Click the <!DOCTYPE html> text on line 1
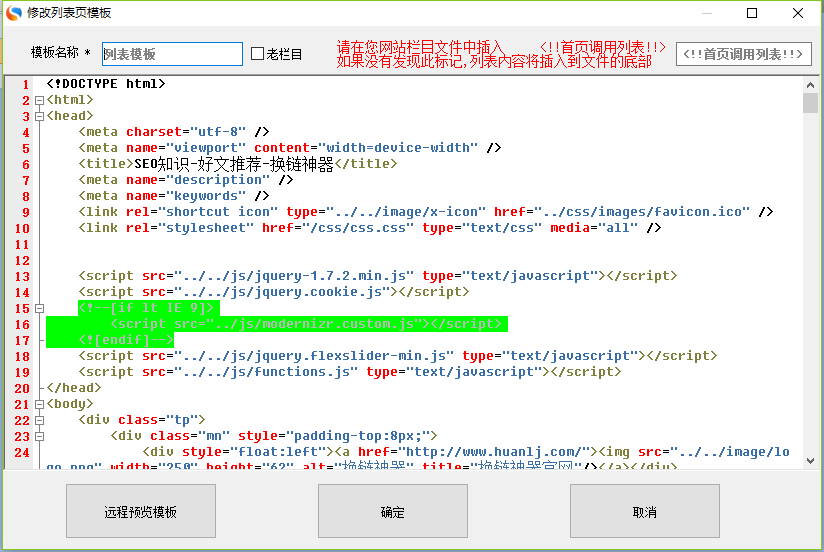Image resolution: width=824 pixels, height=552 pixels. (106, 84)
